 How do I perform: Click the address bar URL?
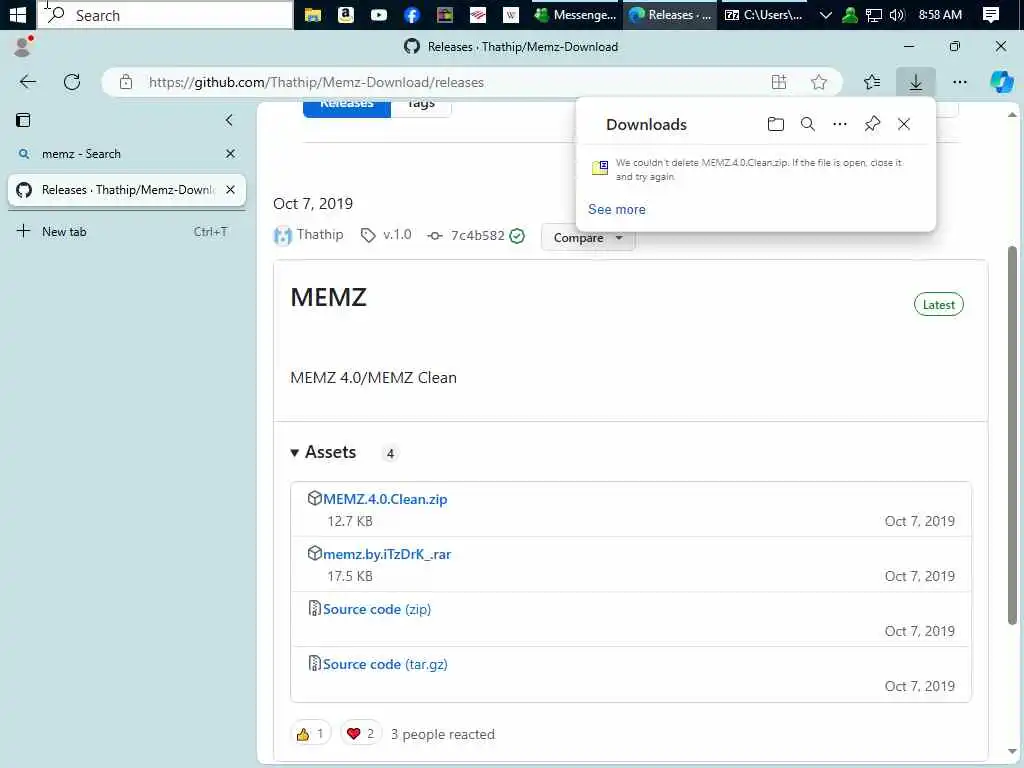coord(316,82)
